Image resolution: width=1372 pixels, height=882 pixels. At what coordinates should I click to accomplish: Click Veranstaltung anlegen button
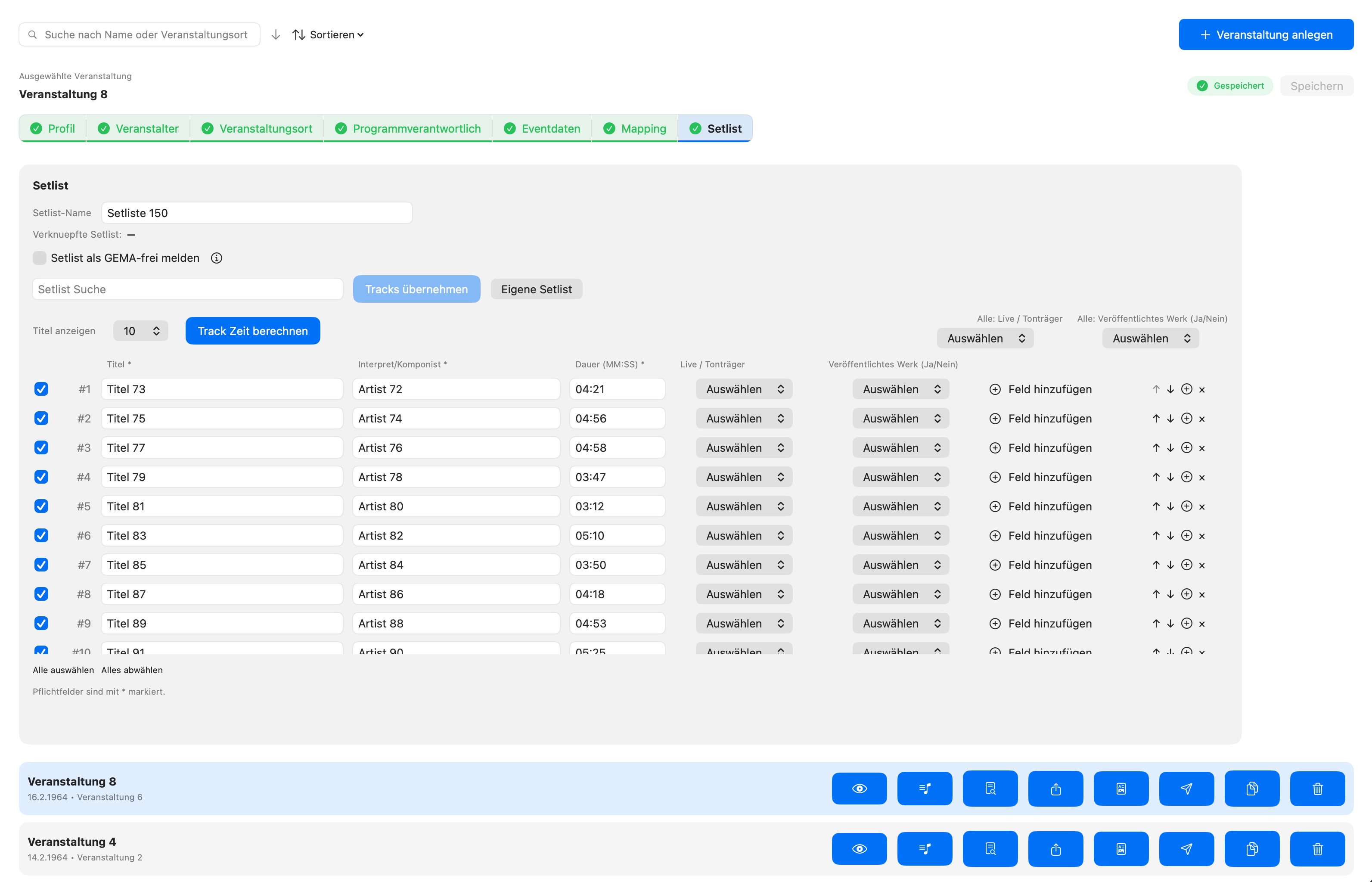[1266, 35]
